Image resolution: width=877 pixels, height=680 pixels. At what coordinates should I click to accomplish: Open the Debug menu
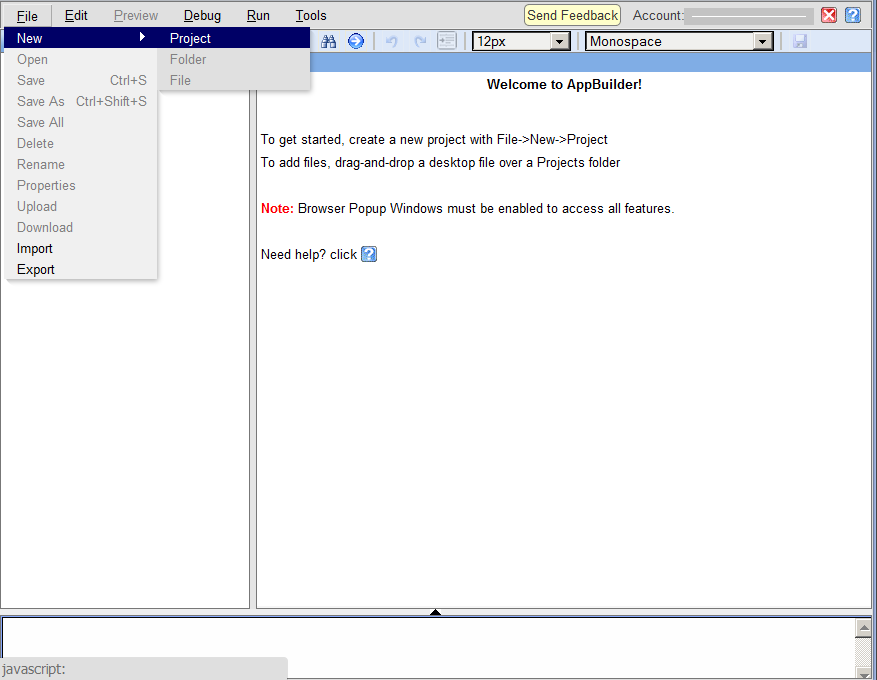[202, 15]
